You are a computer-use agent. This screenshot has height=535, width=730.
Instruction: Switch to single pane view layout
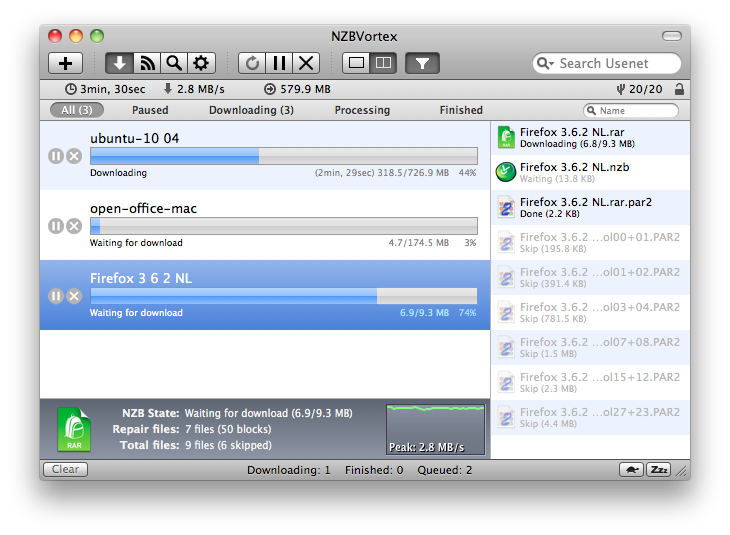[x=355, y=63]
